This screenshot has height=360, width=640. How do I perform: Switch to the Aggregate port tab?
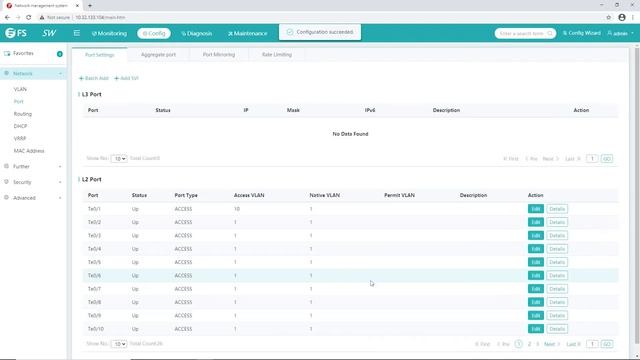click(x=158, y=55)
